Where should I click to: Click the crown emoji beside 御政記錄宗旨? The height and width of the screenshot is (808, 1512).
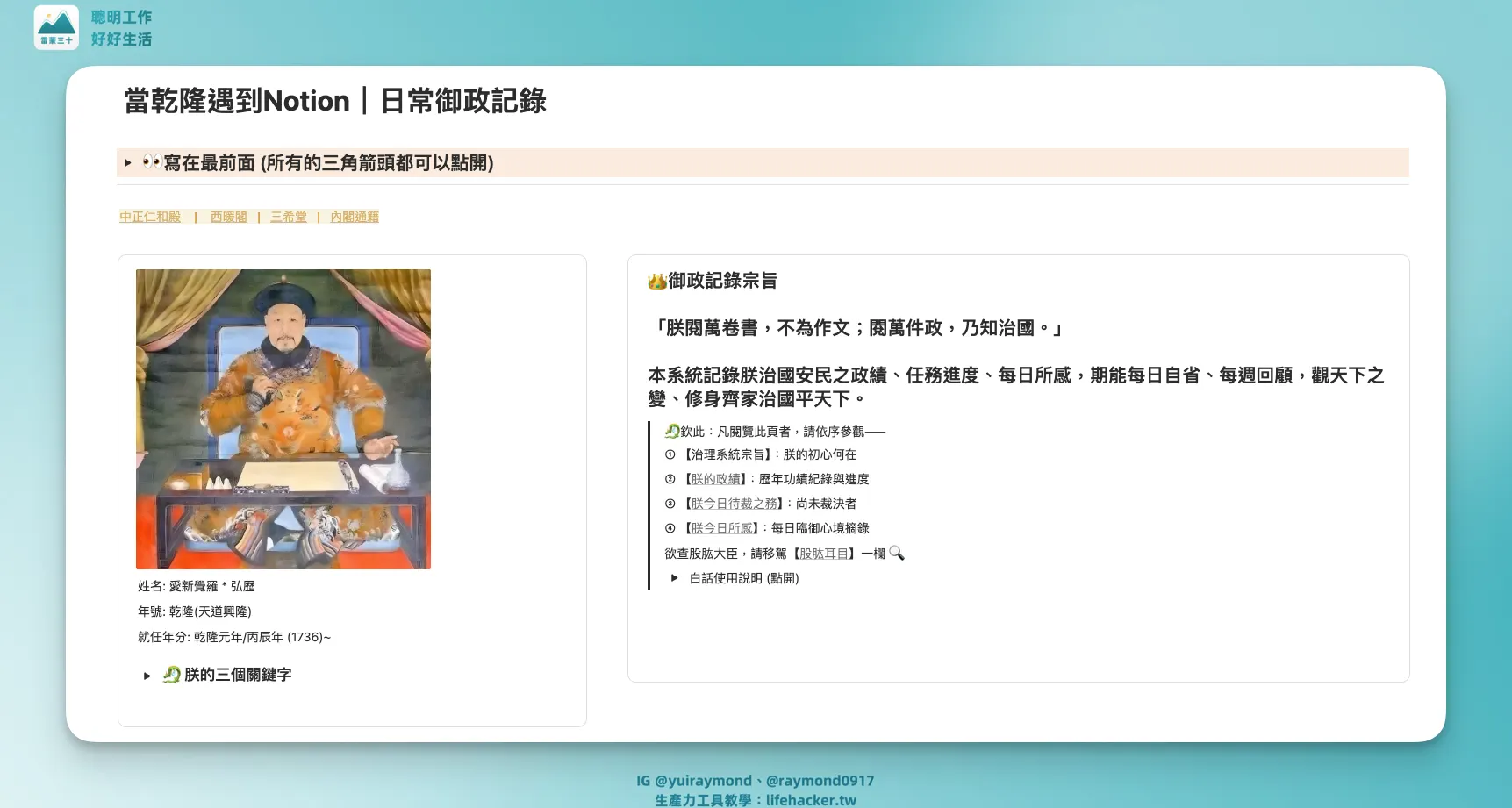coord(656,282)
